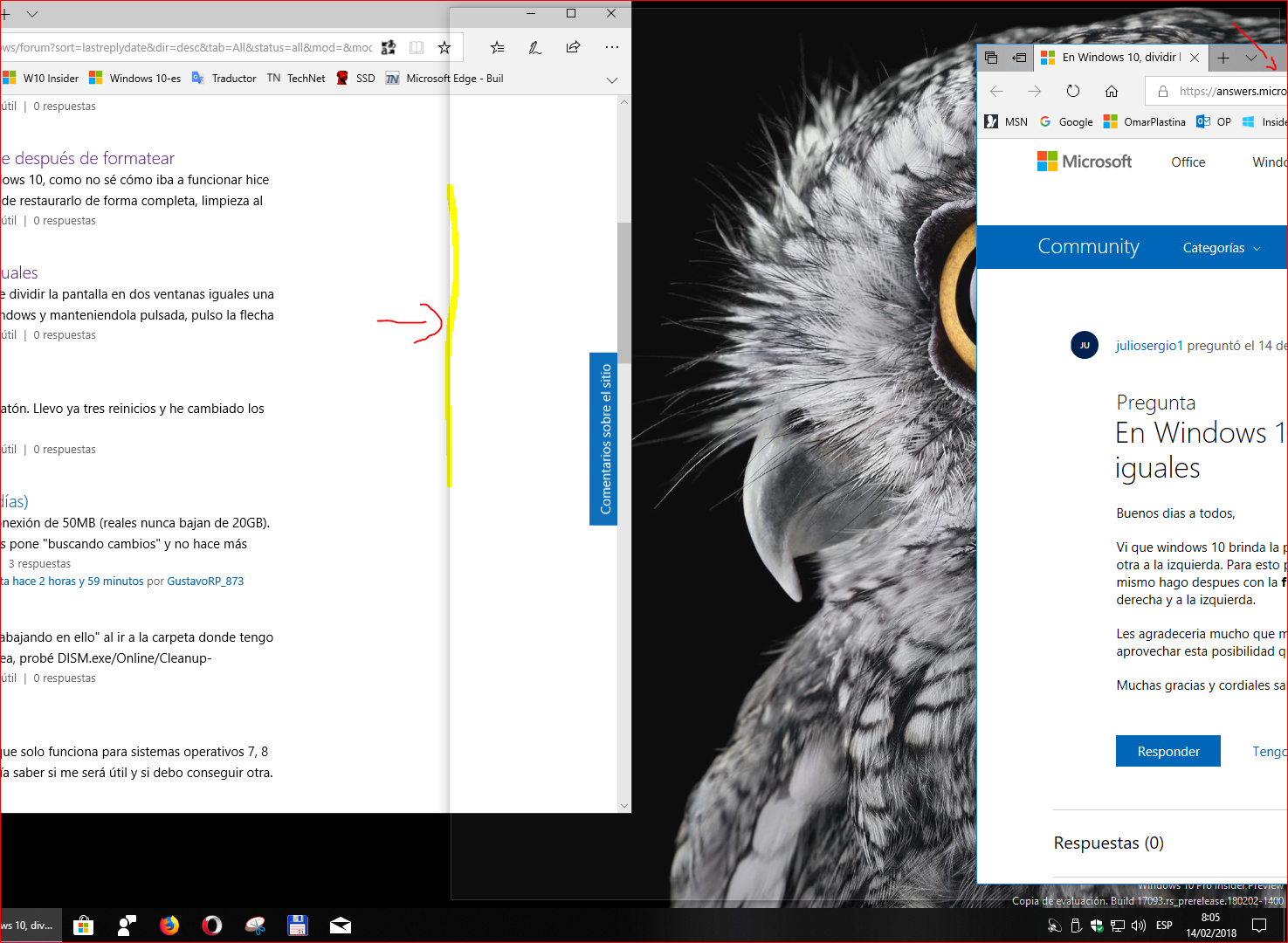Image resolution: width=1288 pixels, height=943 pixels.
Task: Open TechNet favorite
Action: coord(296,78)
